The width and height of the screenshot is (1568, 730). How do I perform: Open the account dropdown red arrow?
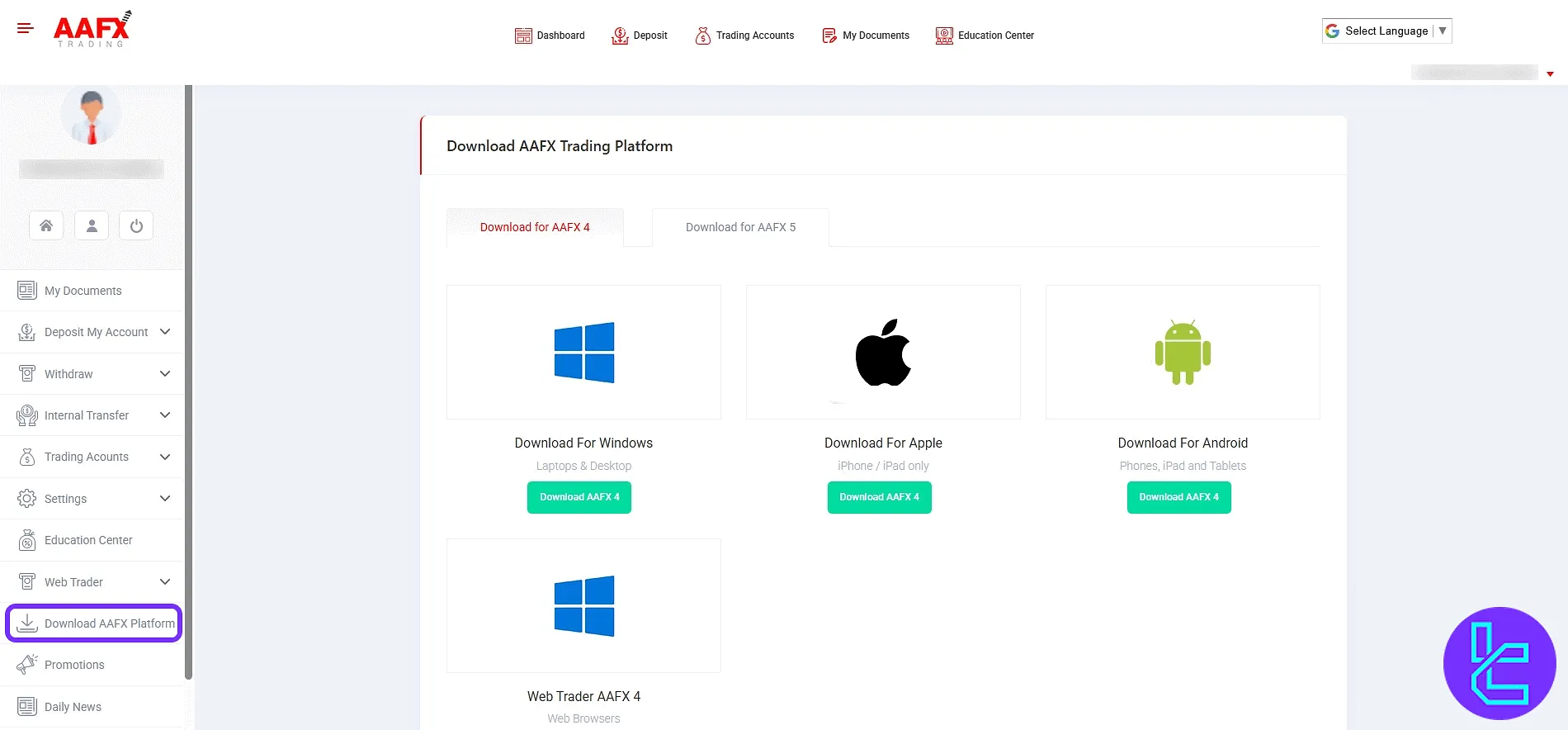(x=1550, y=74)
